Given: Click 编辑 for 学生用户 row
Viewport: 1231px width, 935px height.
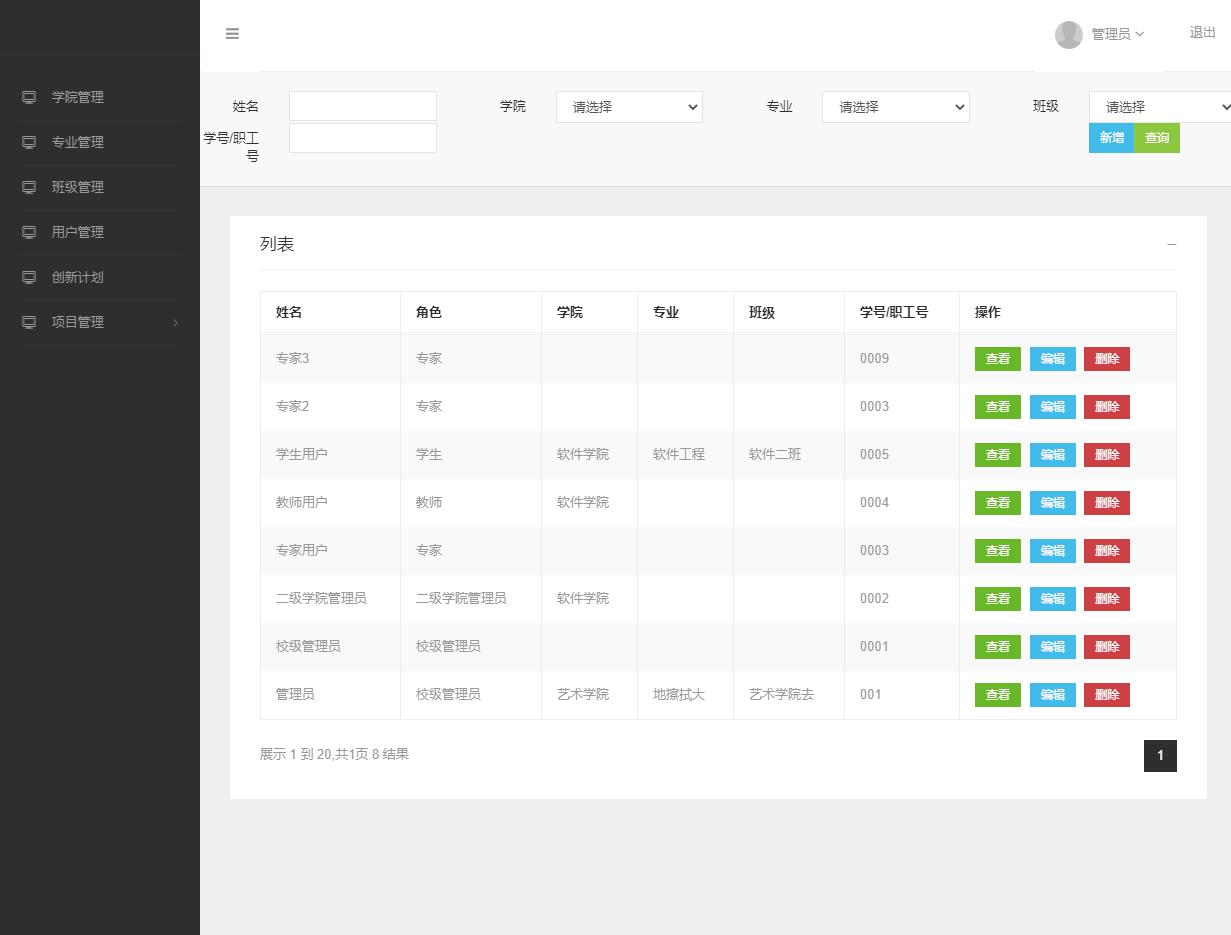Looking at the screenshot, I should tap(1052, 454).
